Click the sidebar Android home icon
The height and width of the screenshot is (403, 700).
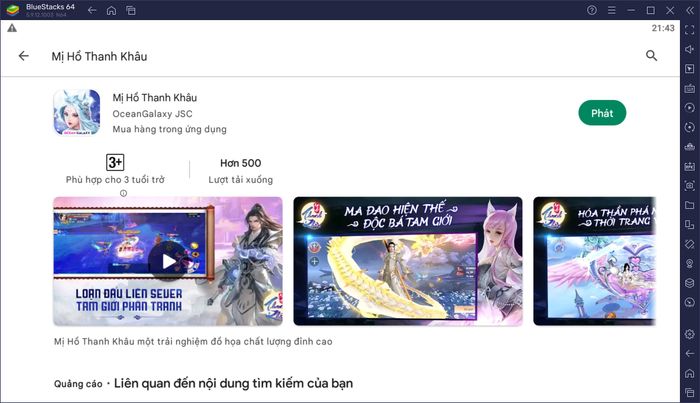pos(690,373)
